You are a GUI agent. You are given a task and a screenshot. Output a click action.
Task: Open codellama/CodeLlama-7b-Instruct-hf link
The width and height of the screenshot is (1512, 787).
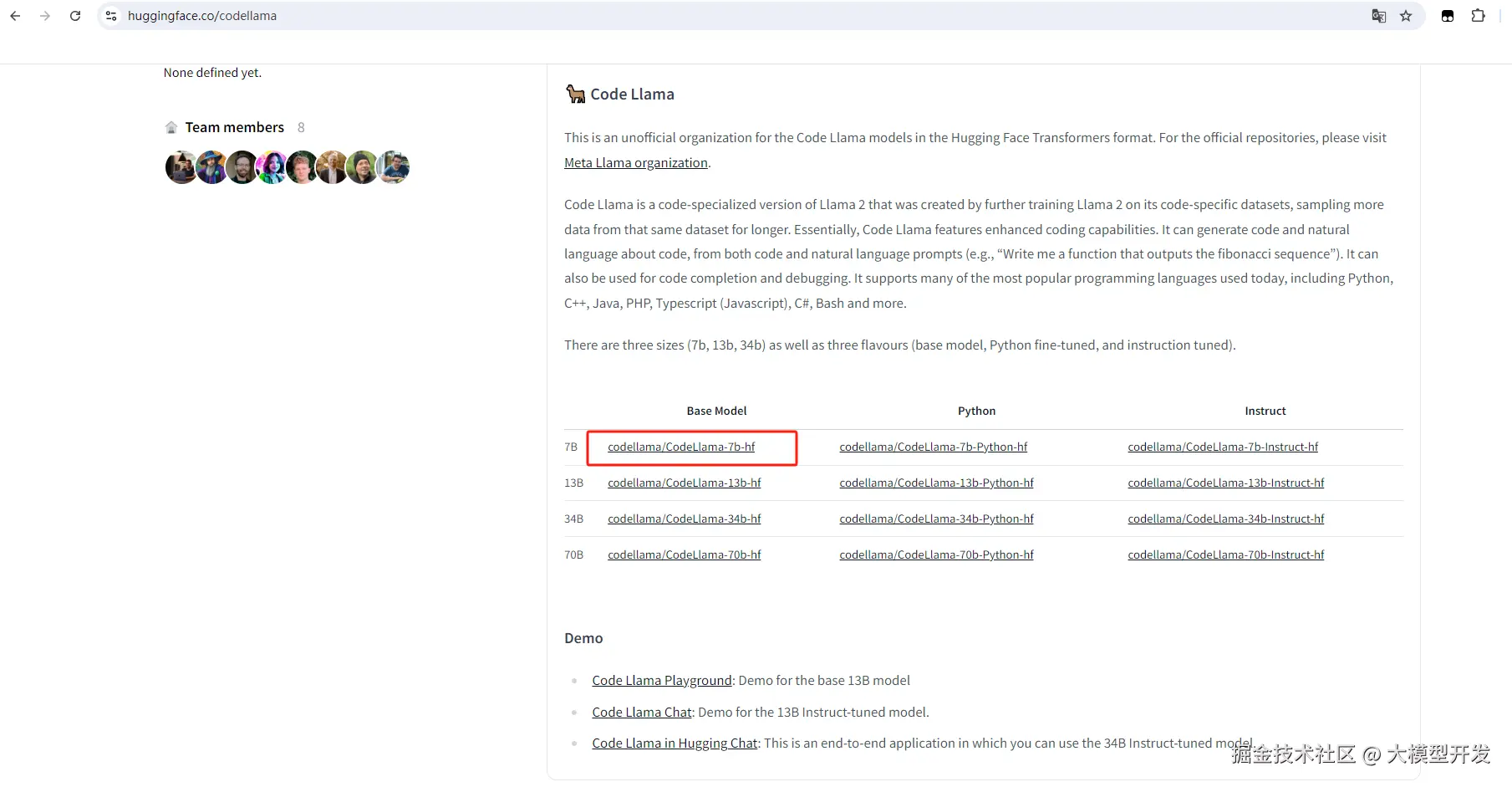[x=1223, y=447]
